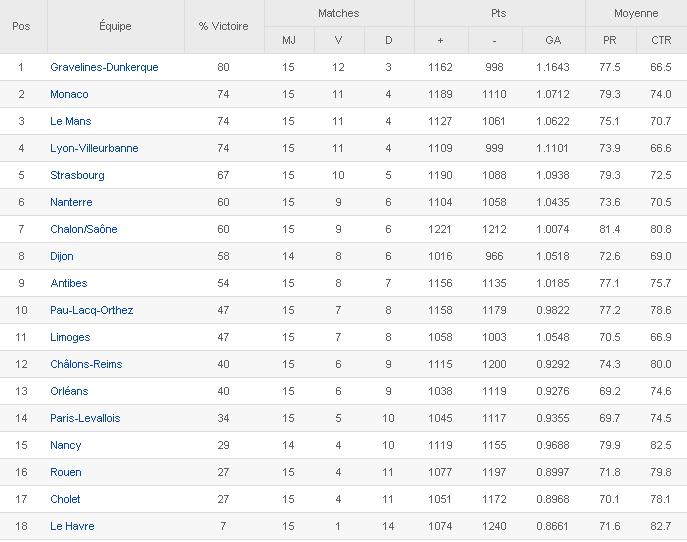Click the Le Havre team link

coord(71,526)
